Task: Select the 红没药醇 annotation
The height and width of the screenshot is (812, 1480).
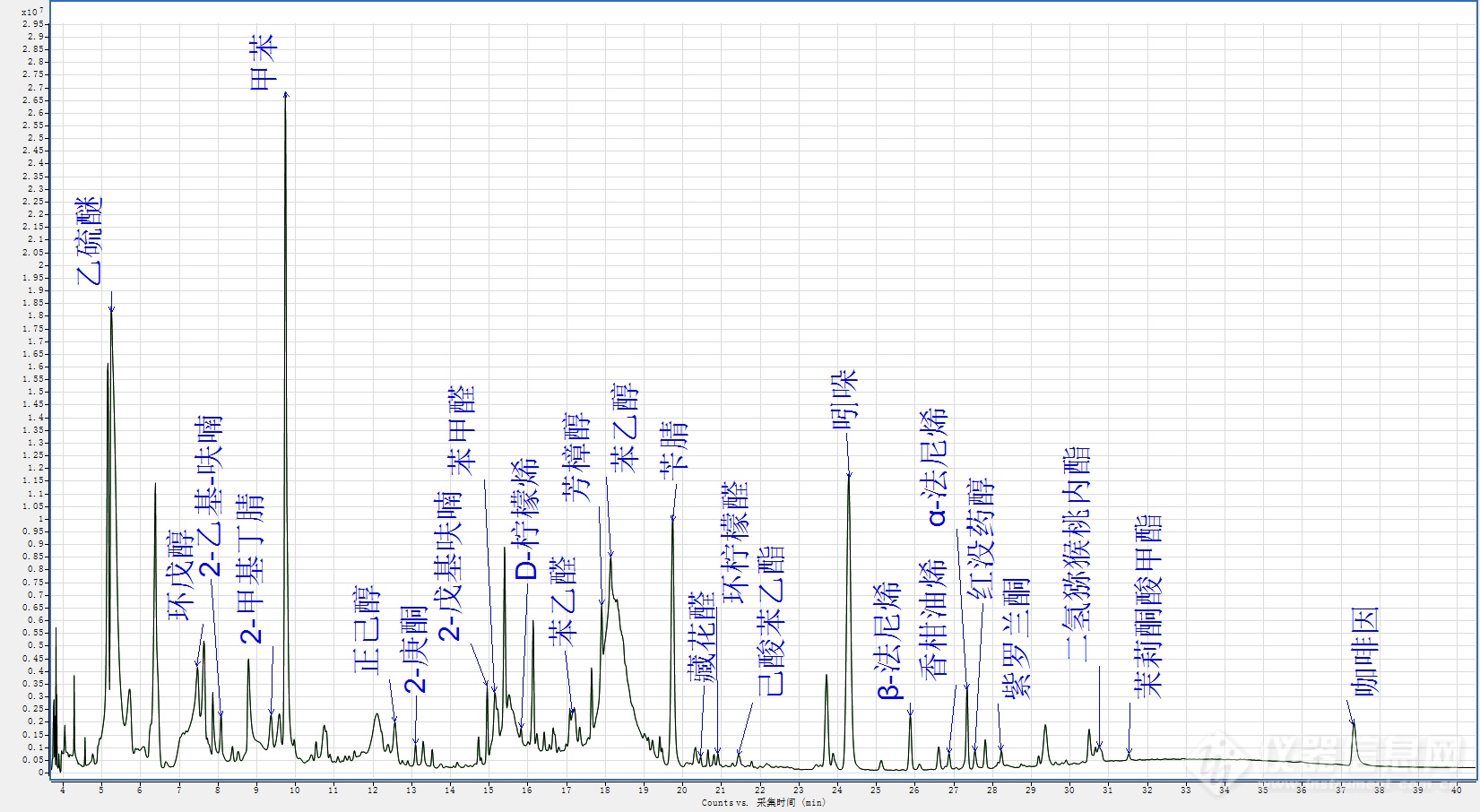Action: click(x=981, y=540)
